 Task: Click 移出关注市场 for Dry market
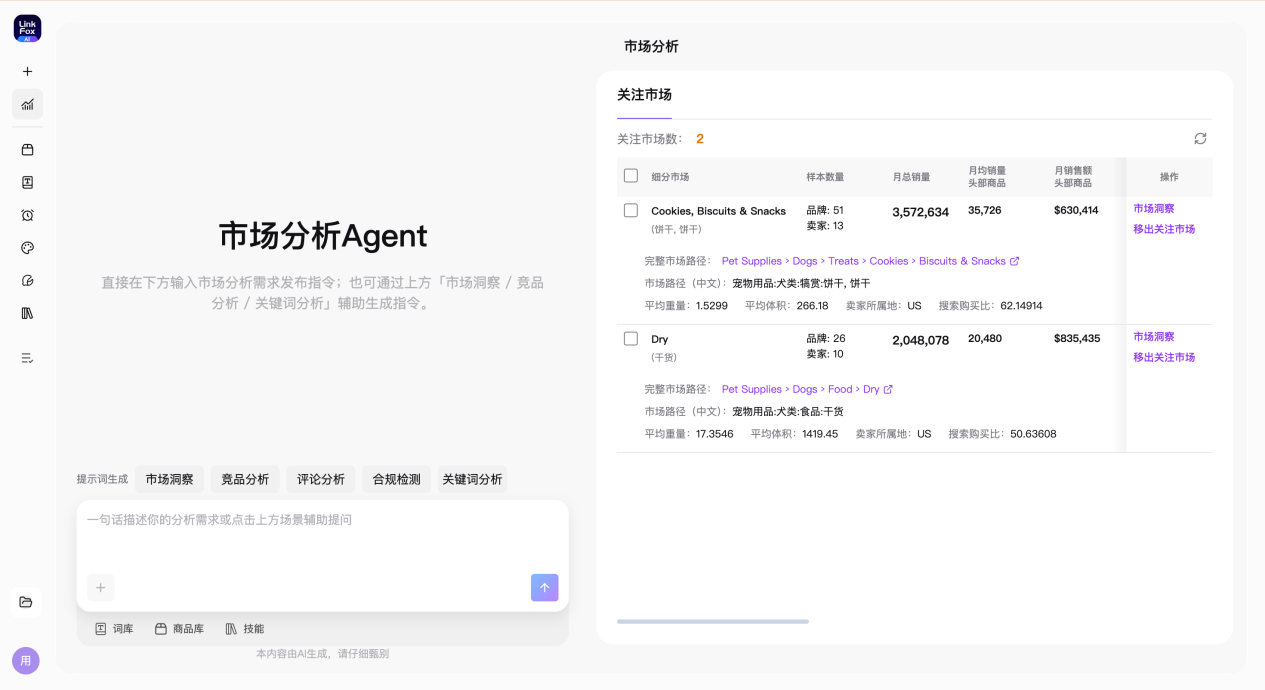1164,357
